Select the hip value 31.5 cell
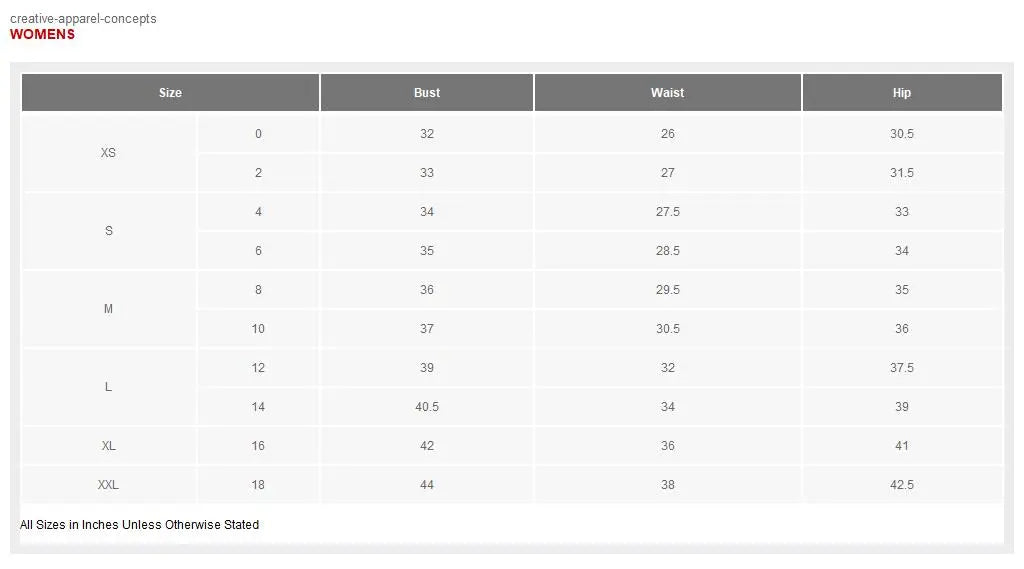Screen dimensions: 1024x569 pyautogui.click(x=902, y=173)
